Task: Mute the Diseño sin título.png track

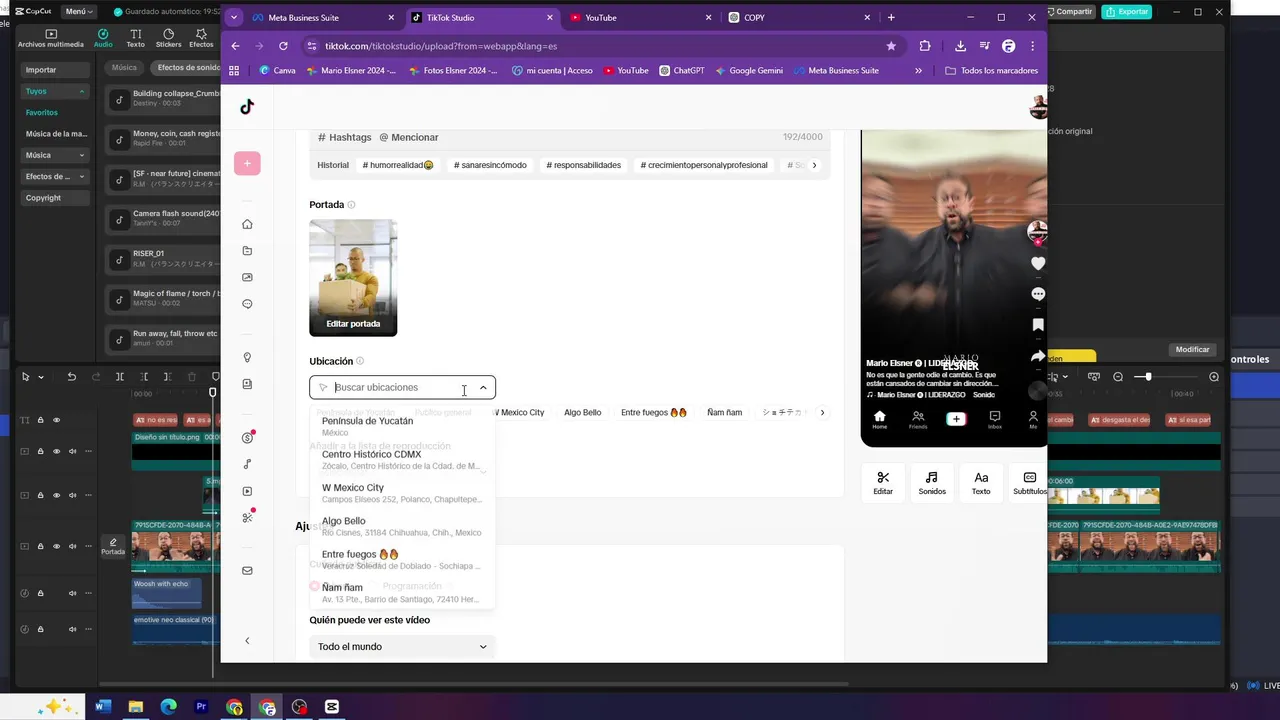Action: [71, 451]
